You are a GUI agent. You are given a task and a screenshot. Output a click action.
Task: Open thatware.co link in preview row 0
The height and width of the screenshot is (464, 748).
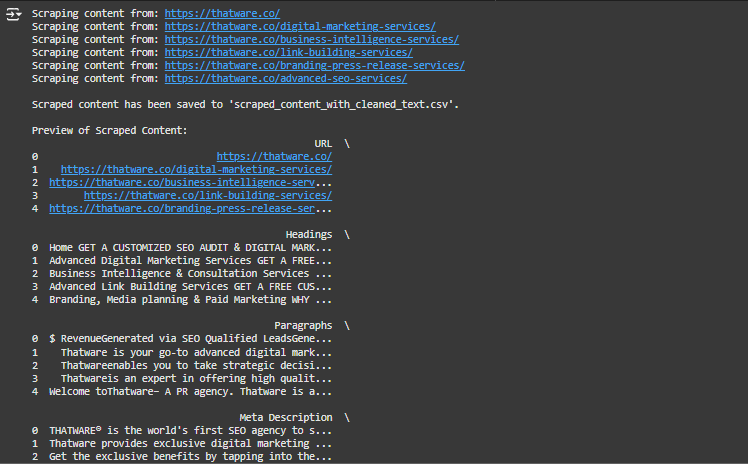click(x=274, y=156)
